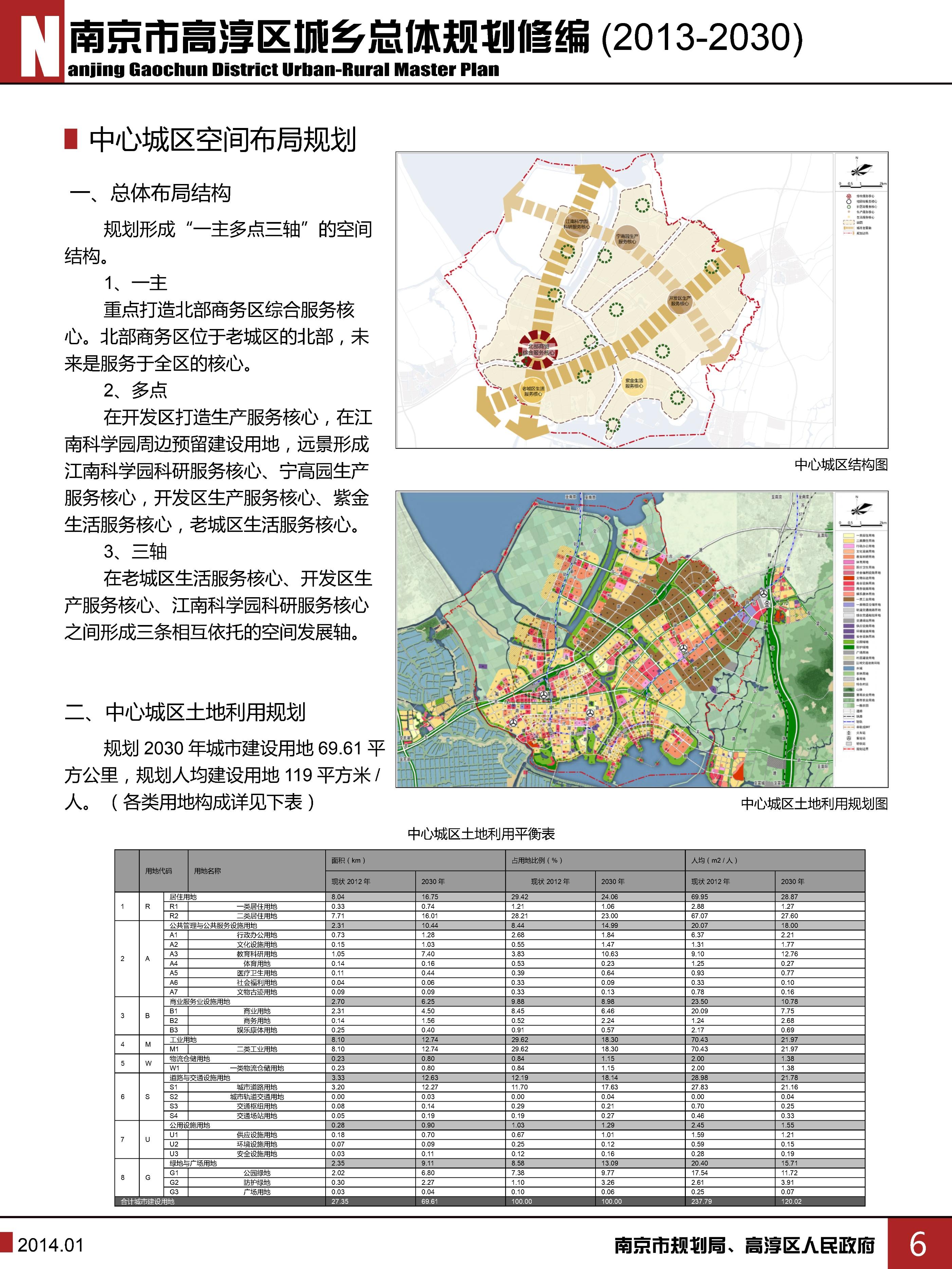Viewport: 952px width, 1269px height.
Task: Click the R1 row label 一类居住用地
Action: click(x=257, y=906)
